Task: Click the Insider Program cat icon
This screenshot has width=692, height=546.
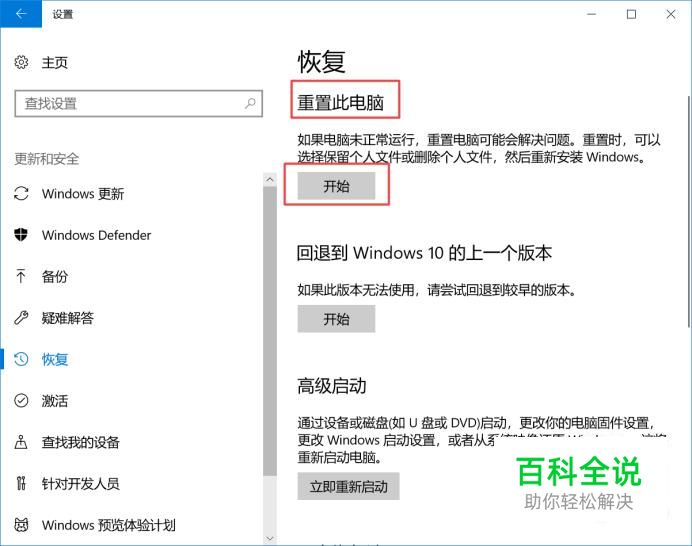Action: [x=21, y=525]
